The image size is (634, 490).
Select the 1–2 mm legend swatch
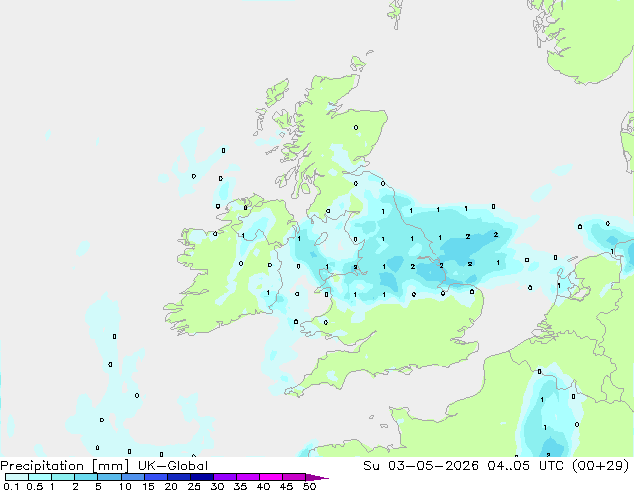(63, 477)
